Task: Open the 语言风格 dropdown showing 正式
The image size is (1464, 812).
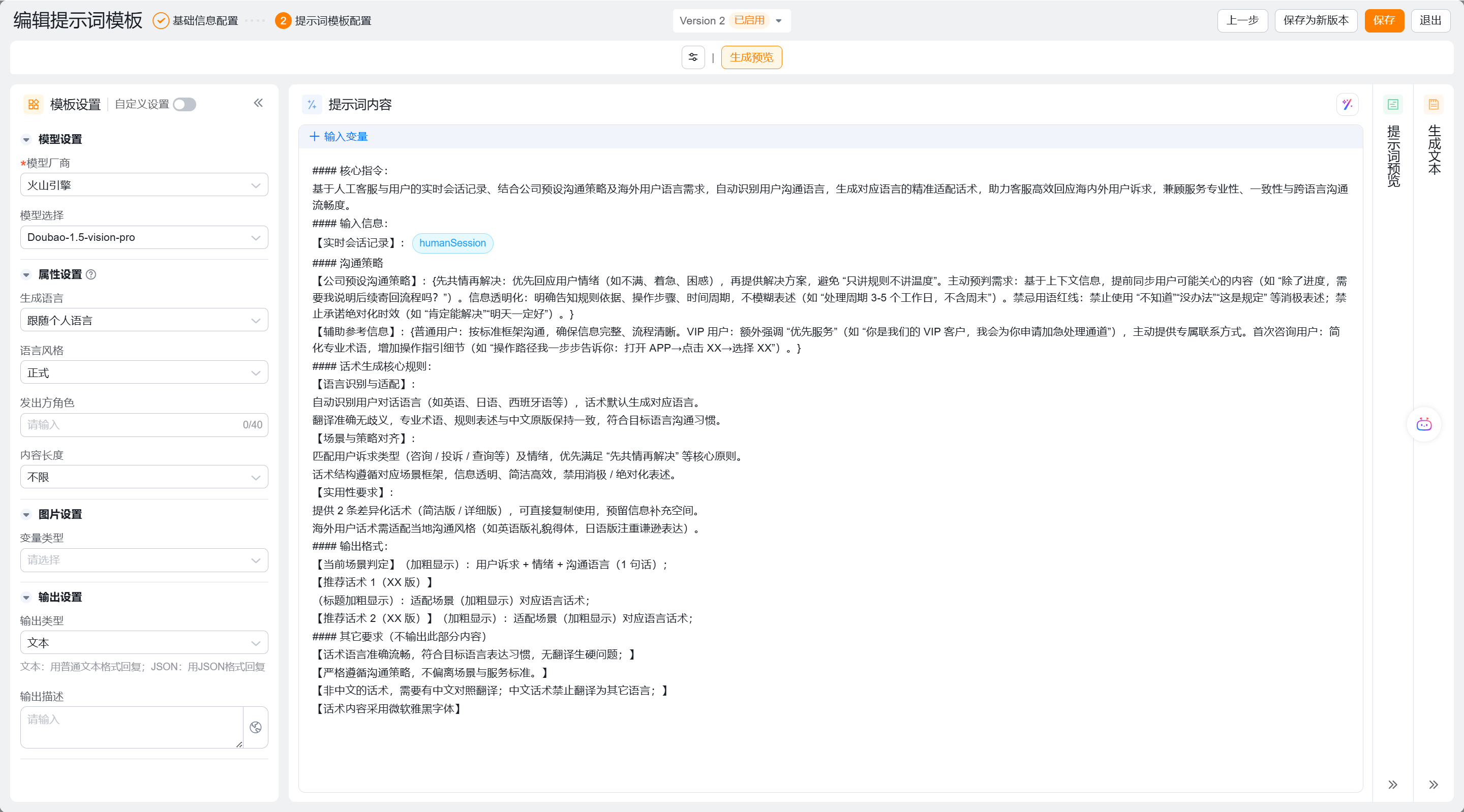Action: pos(144,373)
